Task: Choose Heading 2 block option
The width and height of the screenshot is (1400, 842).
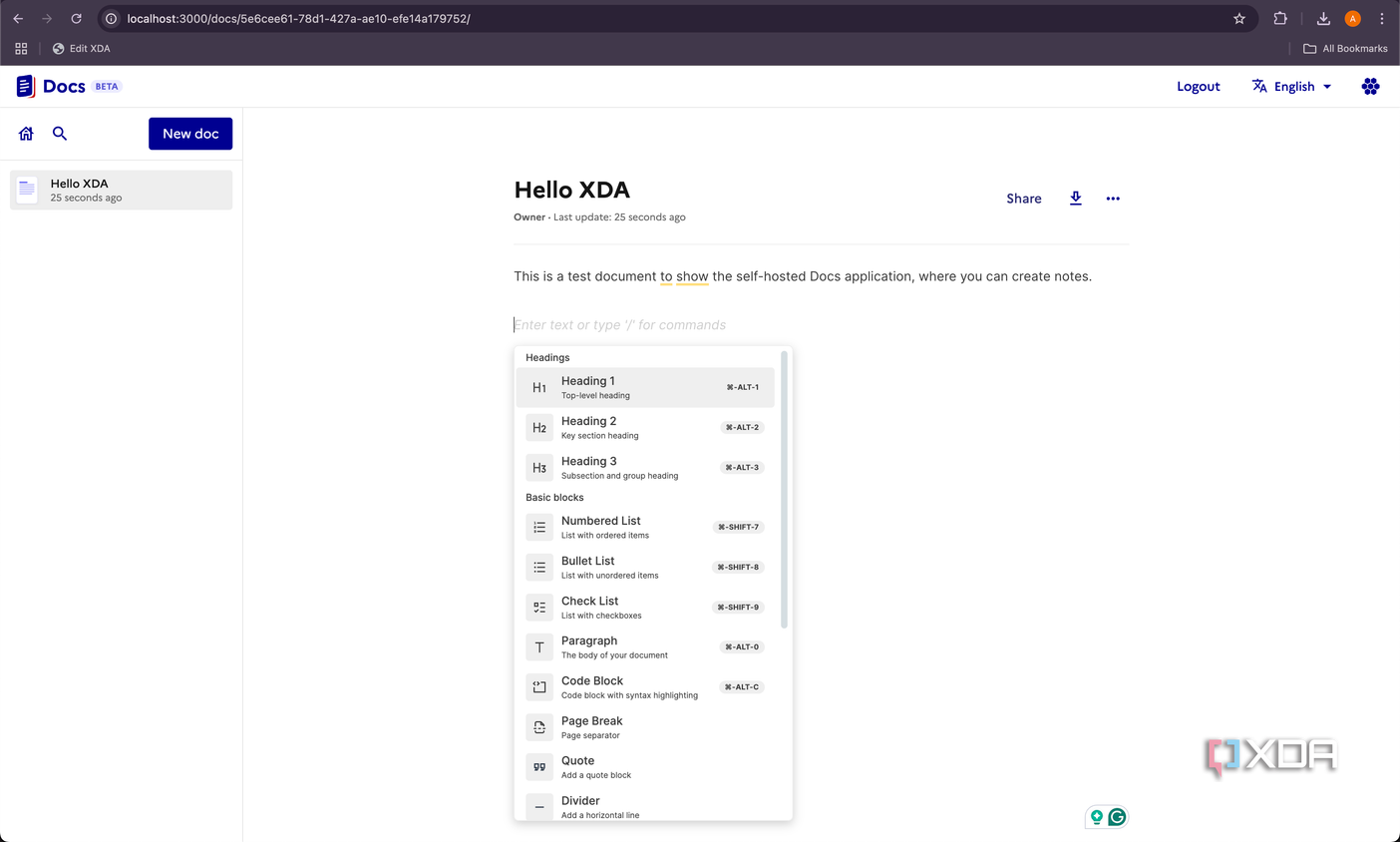Action: (645, 427)
